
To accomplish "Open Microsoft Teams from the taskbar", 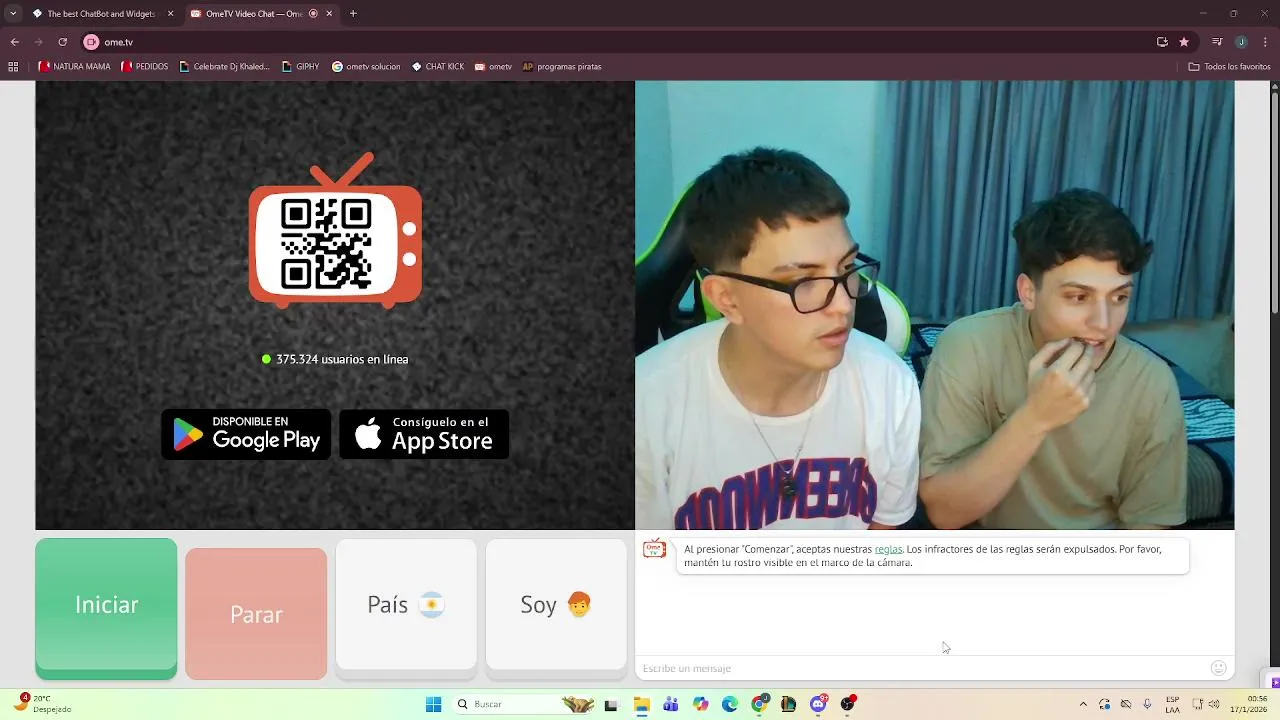I will click(670, 704).
